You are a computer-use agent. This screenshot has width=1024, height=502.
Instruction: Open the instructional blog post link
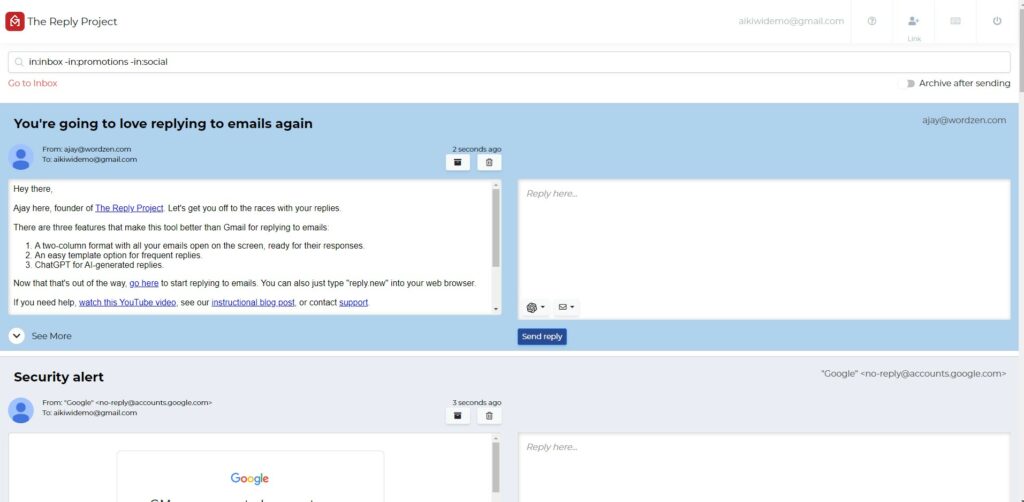coord(253,303)
